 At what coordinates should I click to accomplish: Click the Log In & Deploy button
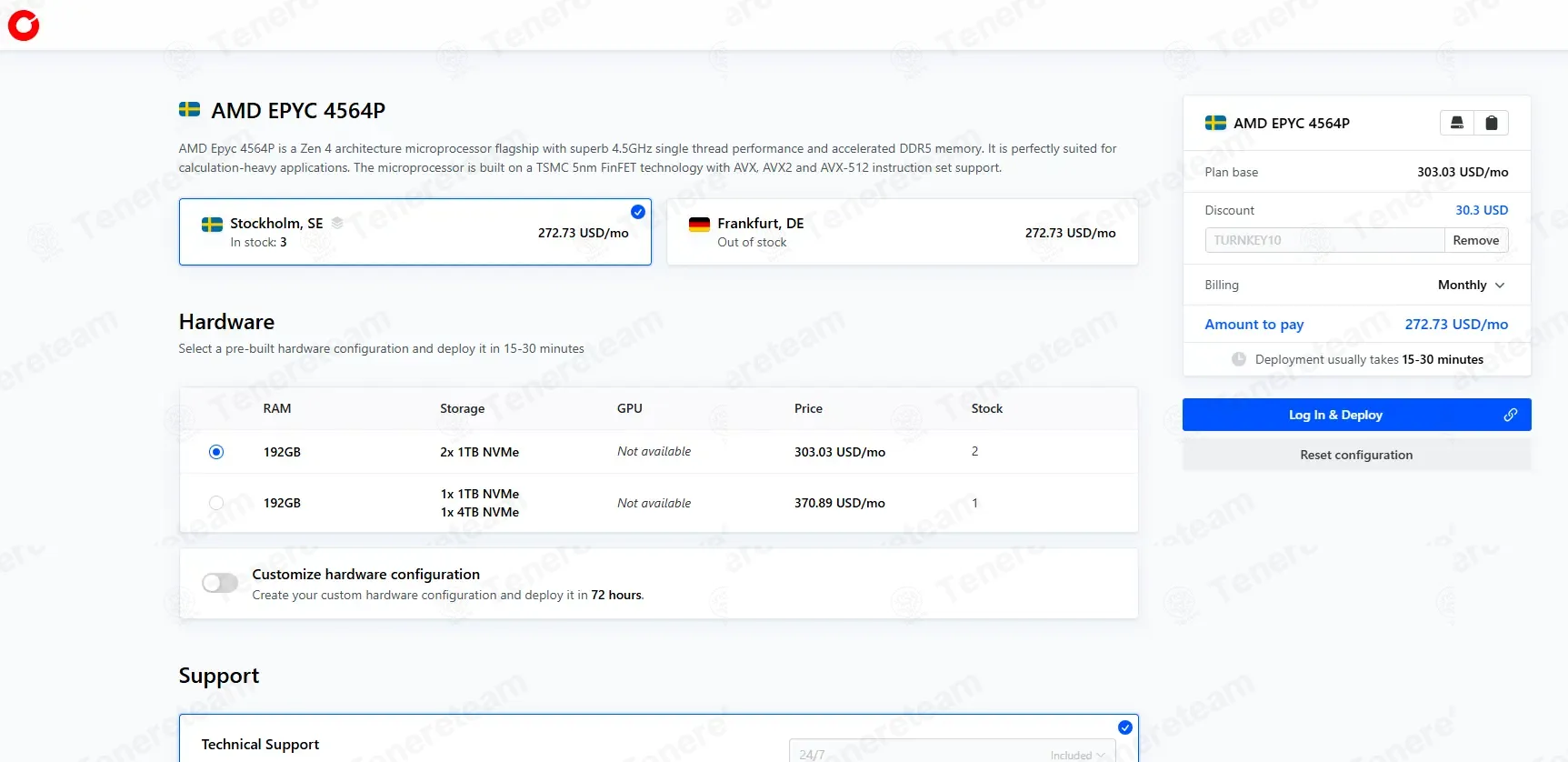click(1356, 415)
